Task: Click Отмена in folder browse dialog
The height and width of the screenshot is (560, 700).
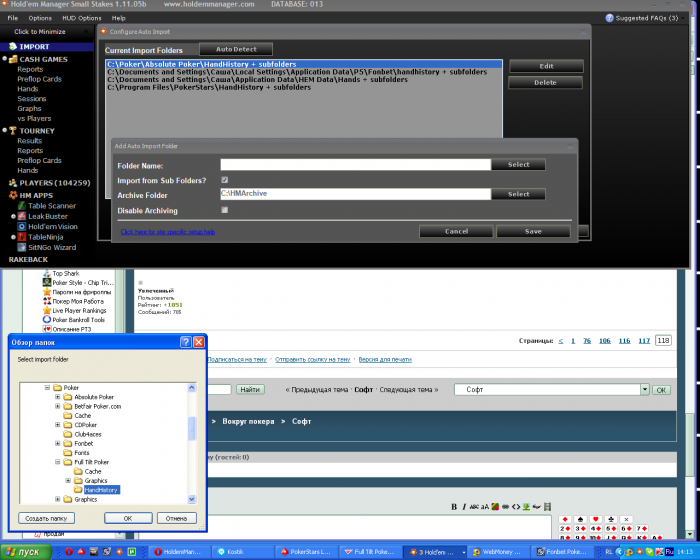Action: click(x=176, y=518)
